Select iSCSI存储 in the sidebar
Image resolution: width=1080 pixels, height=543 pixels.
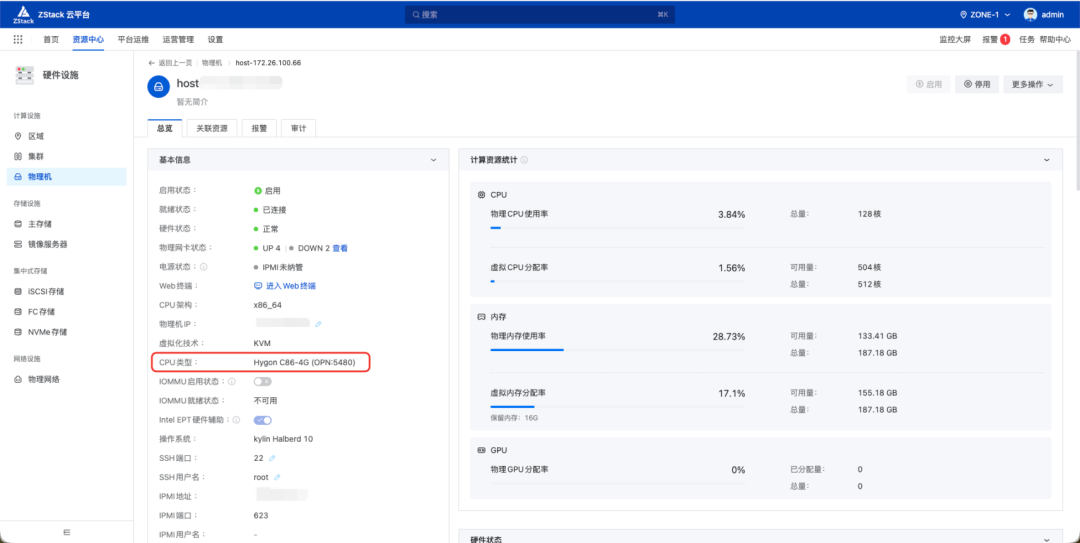pyautogui.click(x=67, y=291)
